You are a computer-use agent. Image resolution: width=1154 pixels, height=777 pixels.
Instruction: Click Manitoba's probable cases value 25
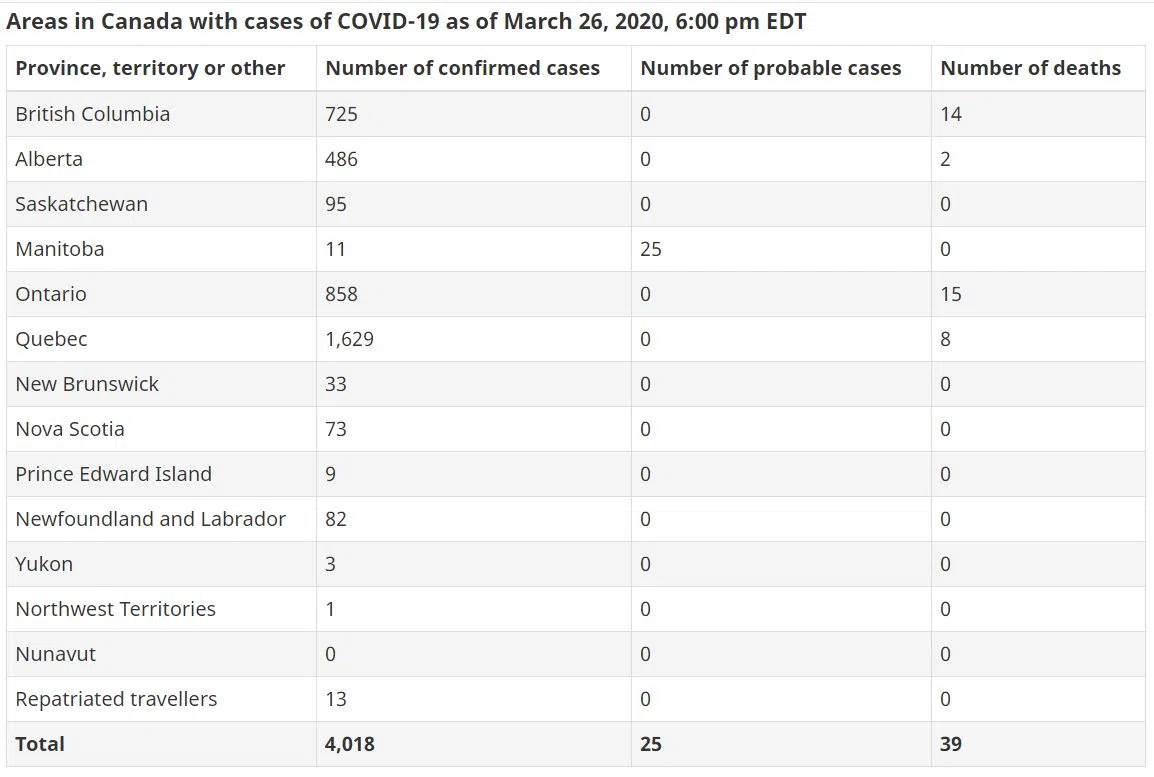tap(650, 249)
